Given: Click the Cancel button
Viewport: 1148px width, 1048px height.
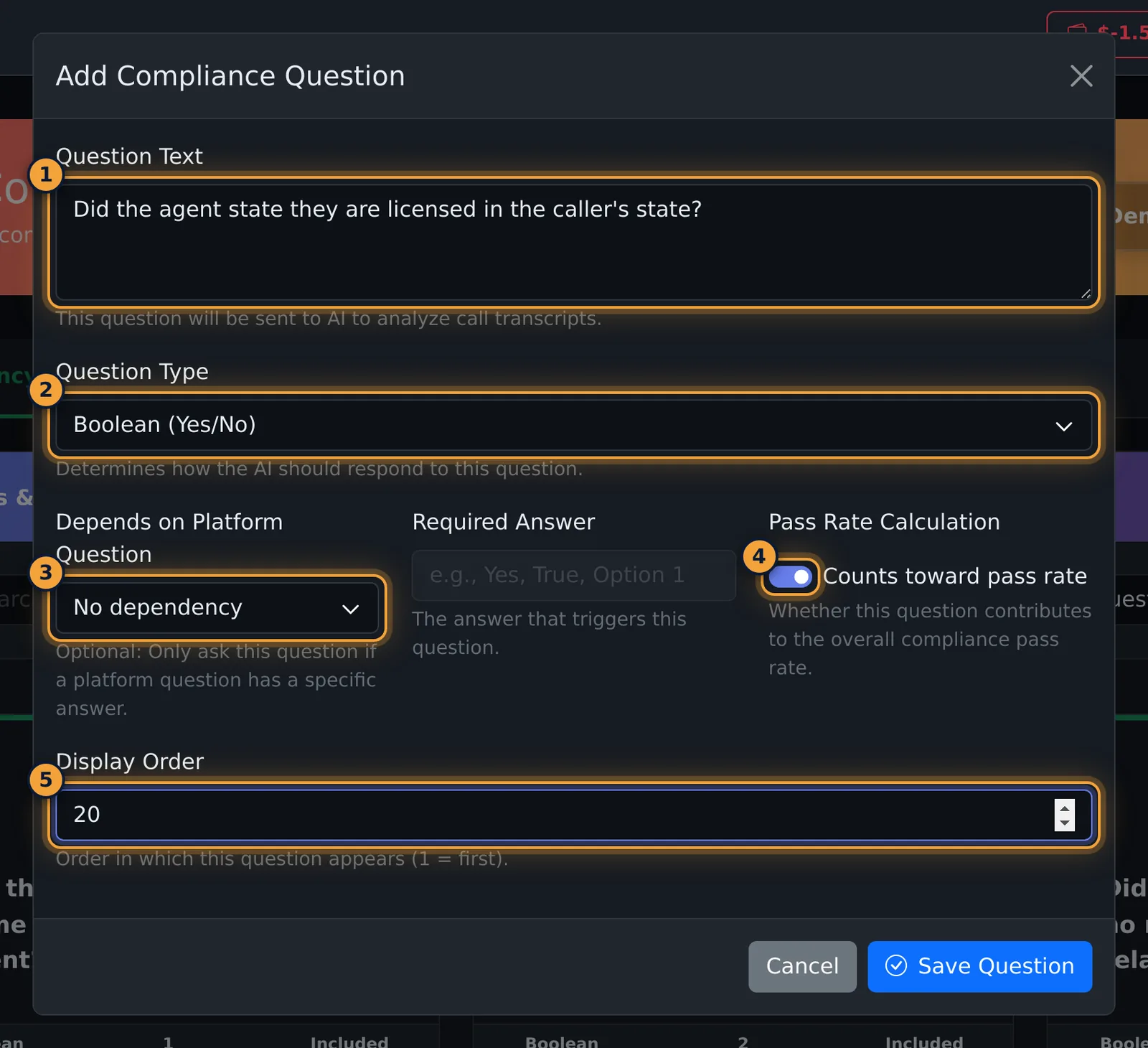Looking at the screenshot, I should [802, 966].
